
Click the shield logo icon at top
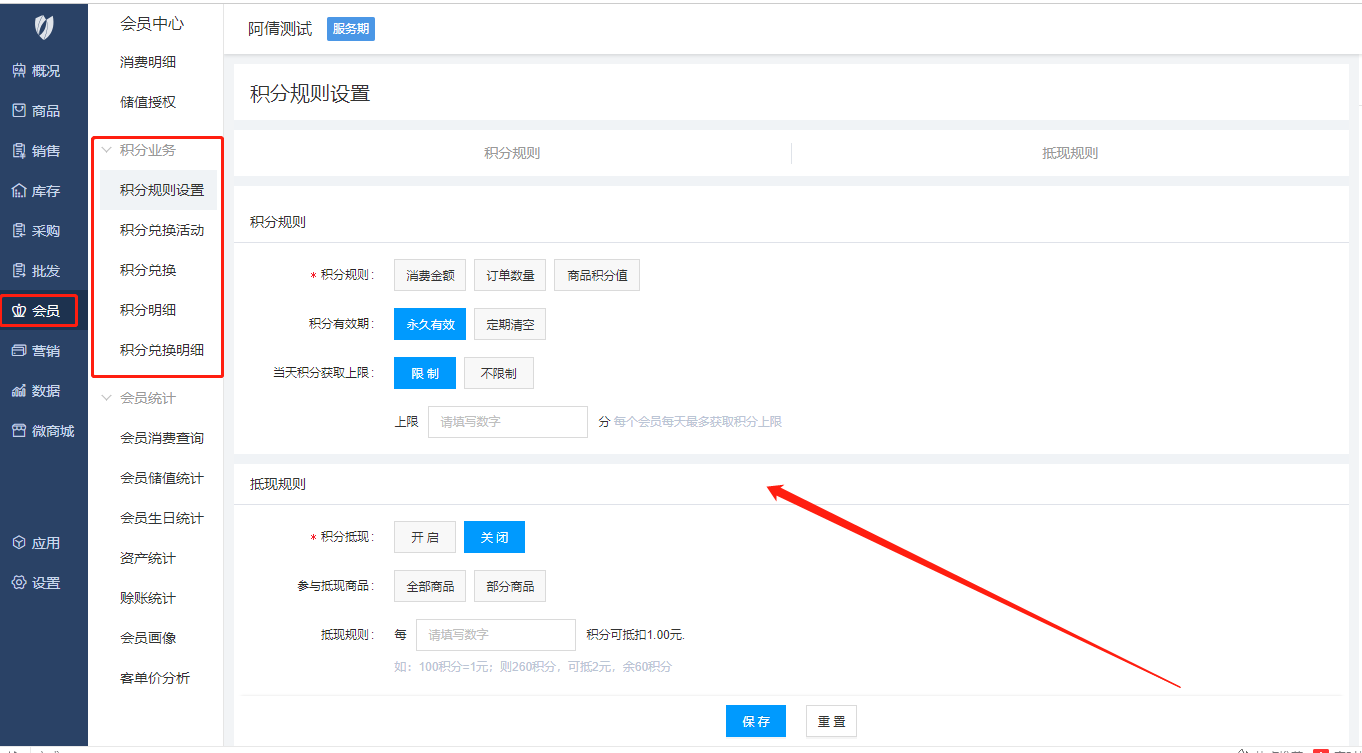[x=43, y=28]
